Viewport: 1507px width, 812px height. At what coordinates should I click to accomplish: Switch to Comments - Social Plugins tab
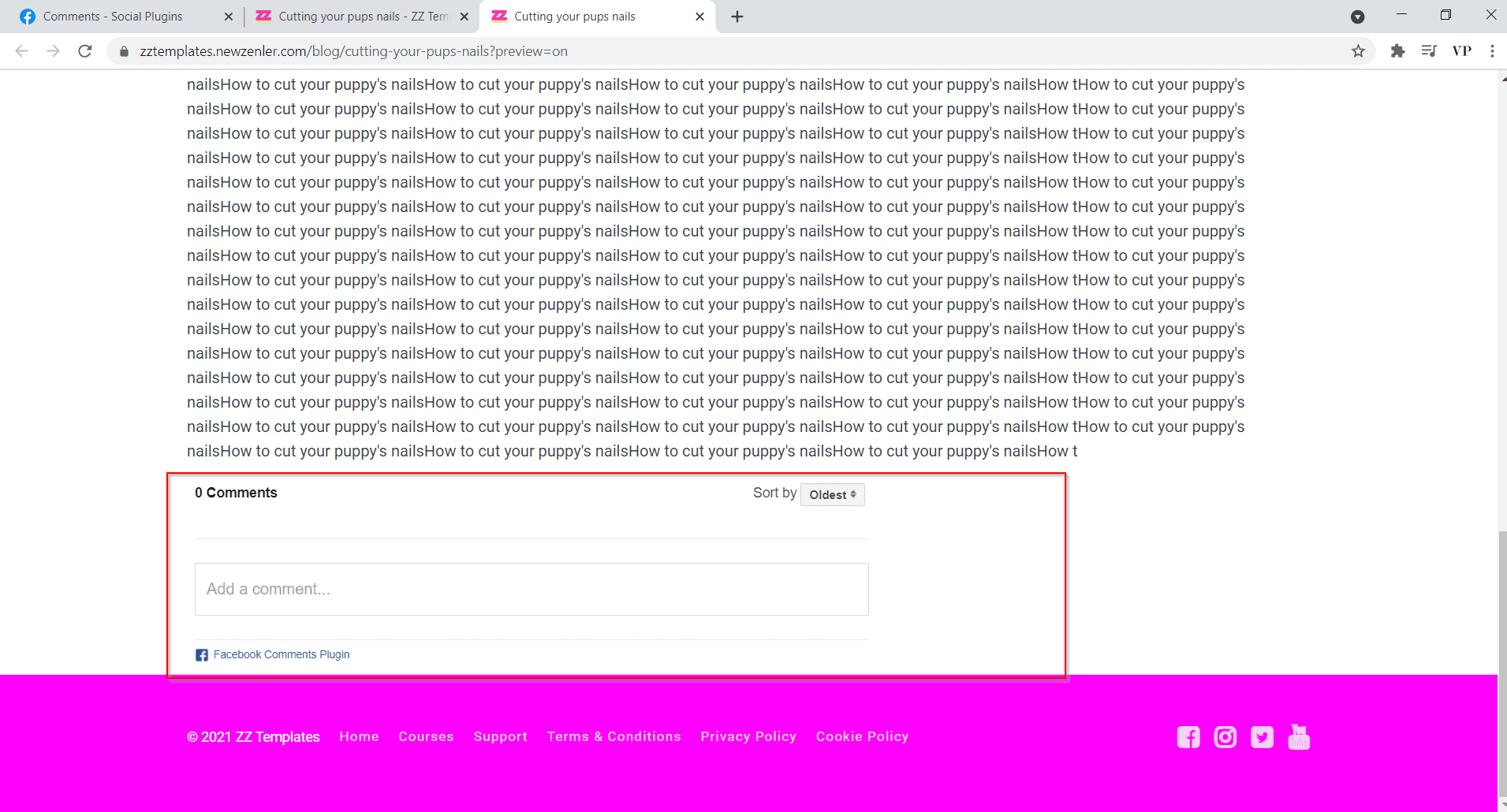pos(113,17)
